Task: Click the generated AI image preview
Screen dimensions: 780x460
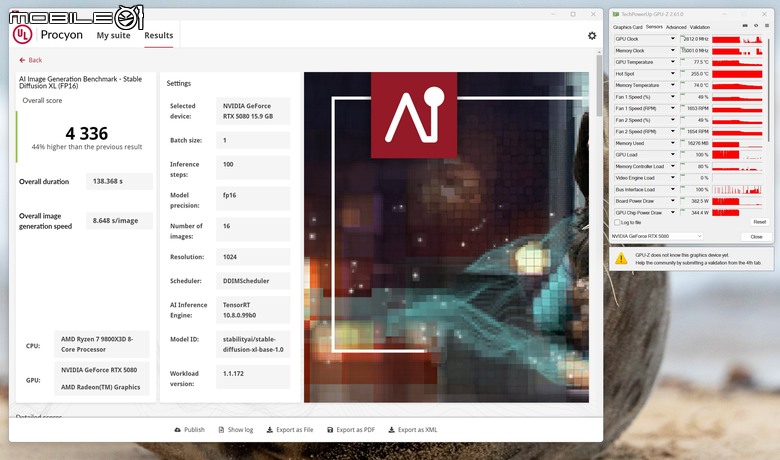Action: 446,237
